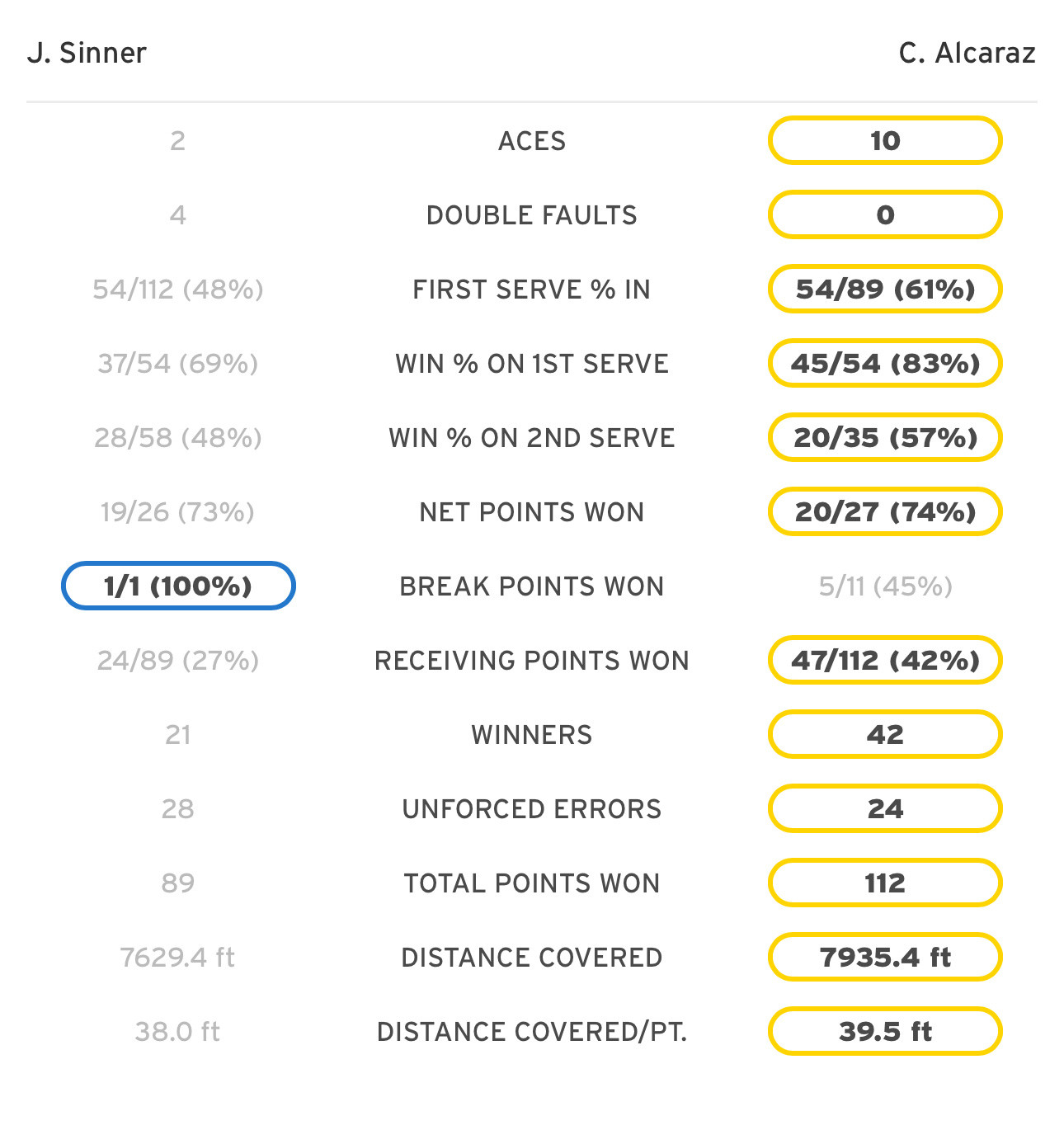This screenshot has width=1064, height=1130.
Task: Select Alcaraz's double faults value 0
Action: [885, 214]
